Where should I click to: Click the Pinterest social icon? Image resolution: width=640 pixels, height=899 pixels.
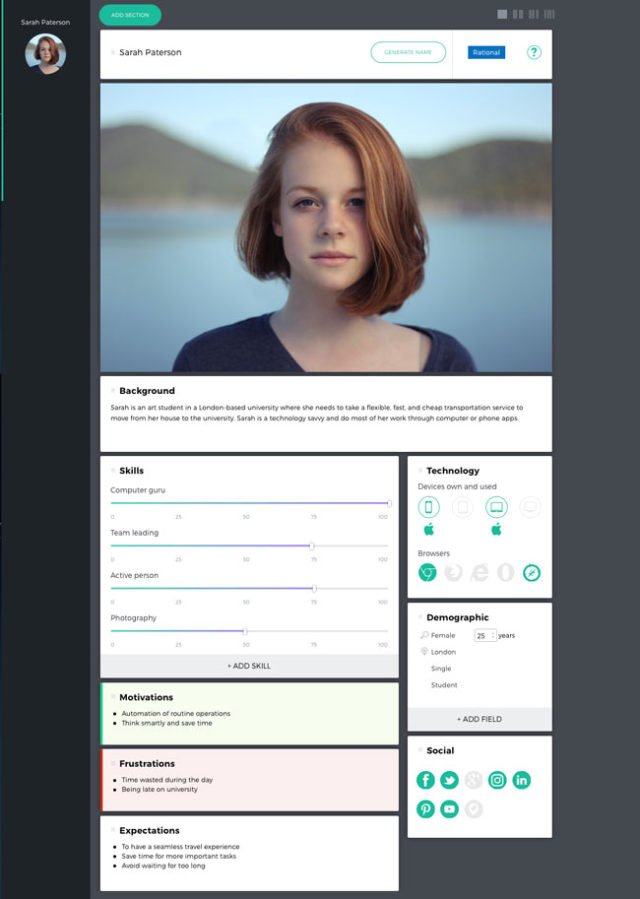tap(426, 809)
